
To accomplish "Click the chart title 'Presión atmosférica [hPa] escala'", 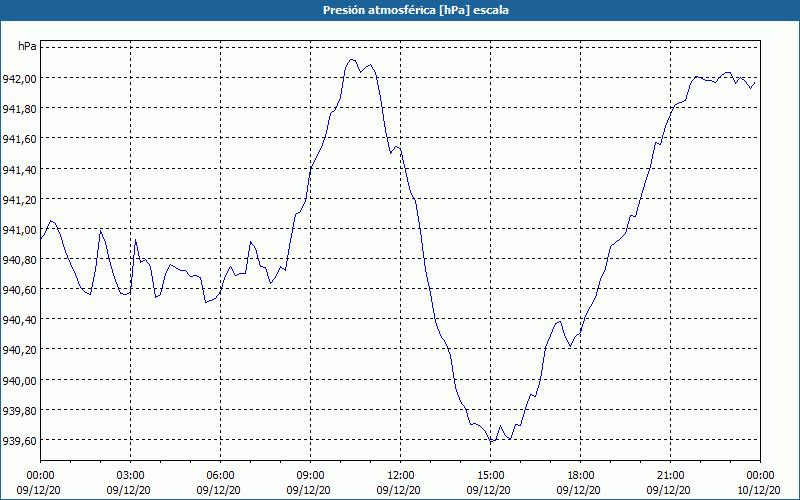I will click(x=415, y=10).
